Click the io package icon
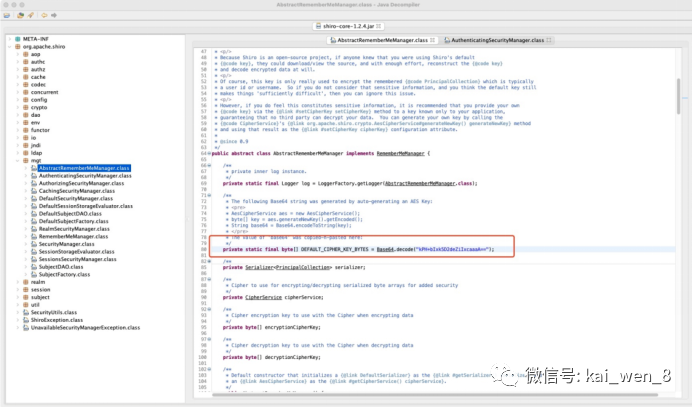The image size is (693, 407). coord(26,137)
